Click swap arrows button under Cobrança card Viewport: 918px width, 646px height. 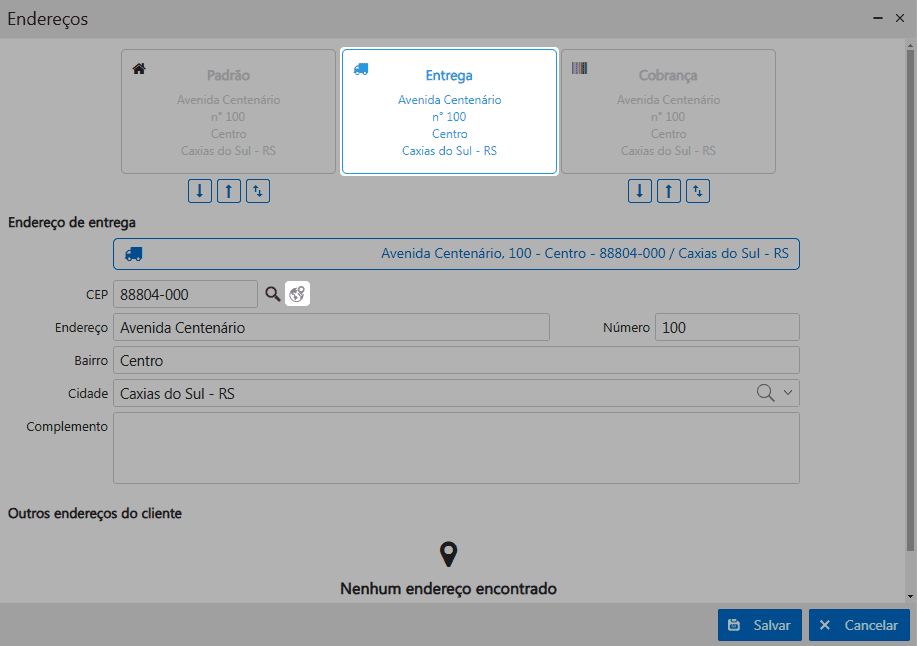pos(698,191)
